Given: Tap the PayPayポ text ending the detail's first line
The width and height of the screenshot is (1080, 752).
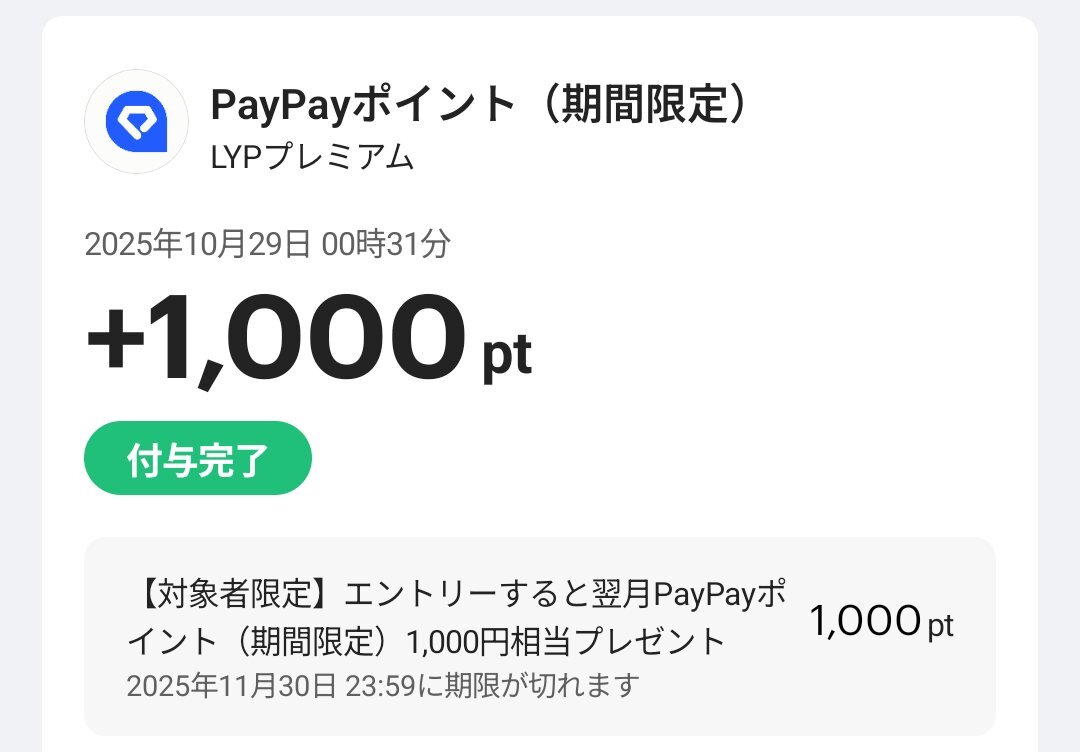Looking at the screenshot, I should [720, 594].
